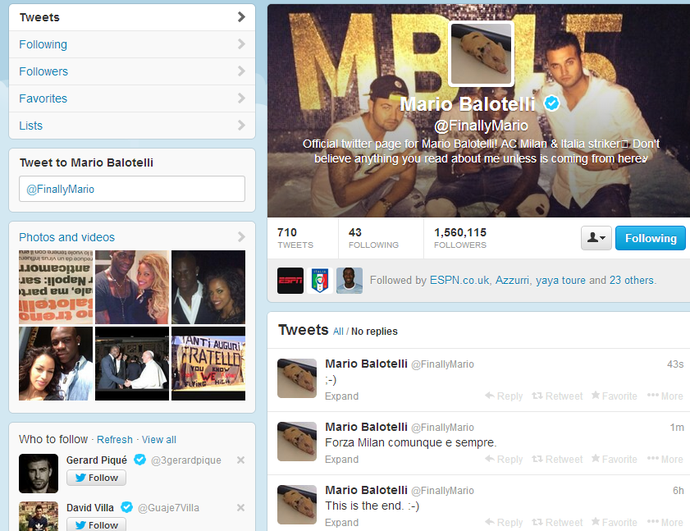Click the ESPN follower avatar icon
The height and width of the screenshot is (531, 690).
(290, 281)
